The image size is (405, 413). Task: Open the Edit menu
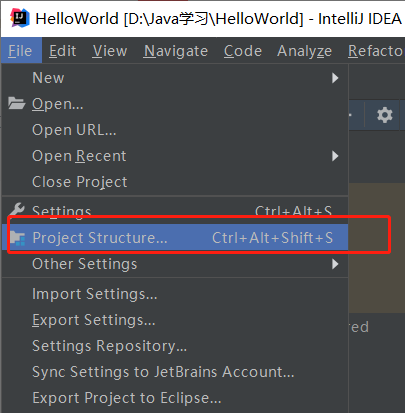[x=63, y=51]
